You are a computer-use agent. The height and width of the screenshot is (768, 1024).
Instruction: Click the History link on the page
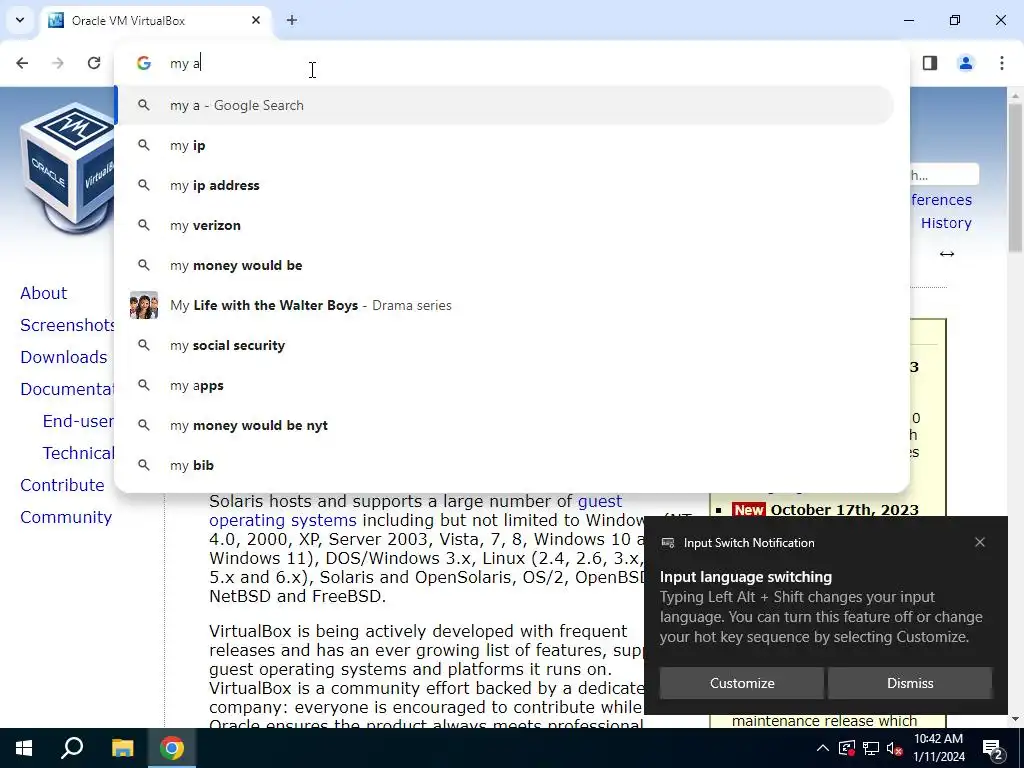coord(946,223)
